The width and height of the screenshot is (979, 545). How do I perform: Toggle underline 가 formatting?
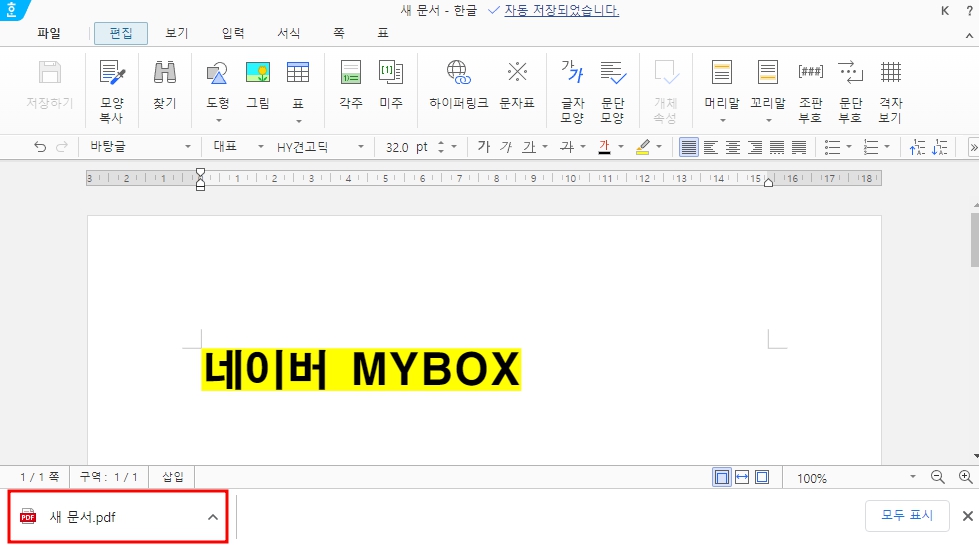click(x=529, y=147)
